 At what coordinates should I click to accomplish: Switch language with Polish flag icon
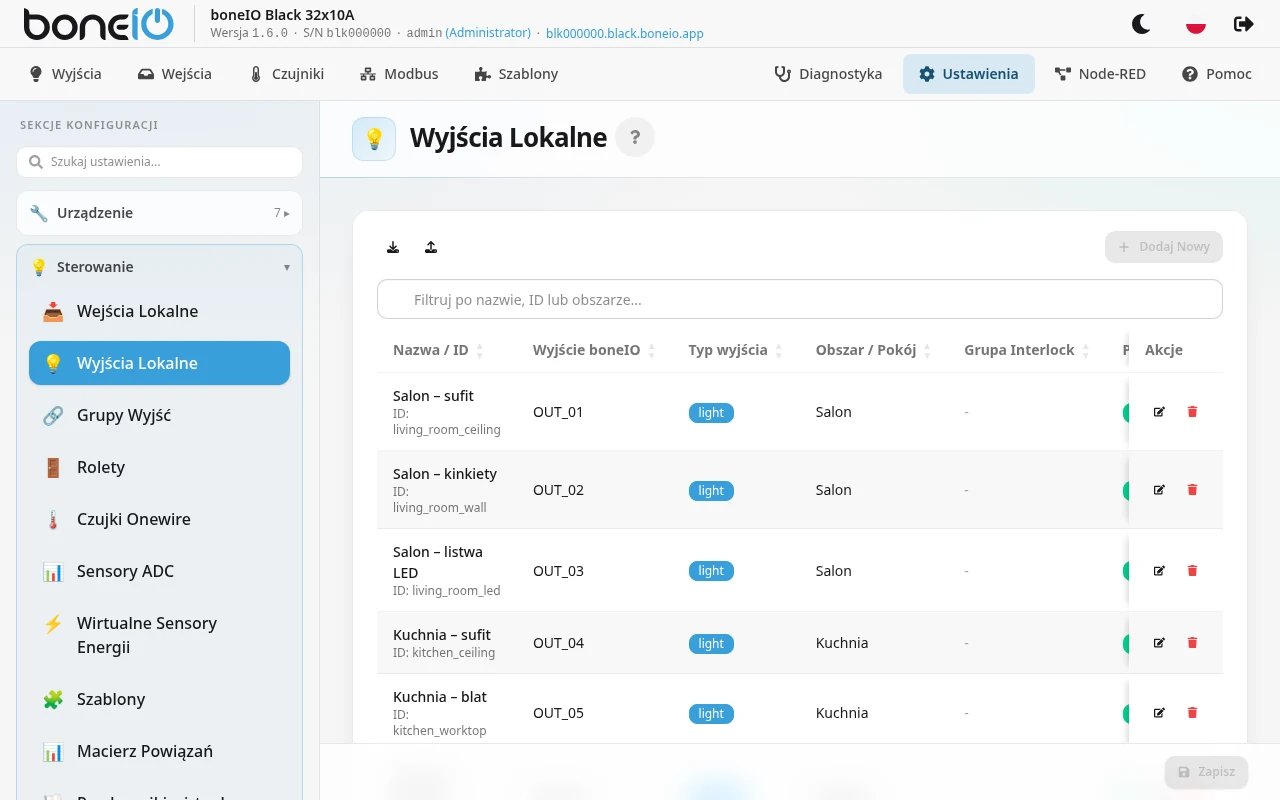click(x=1195, y=24)
